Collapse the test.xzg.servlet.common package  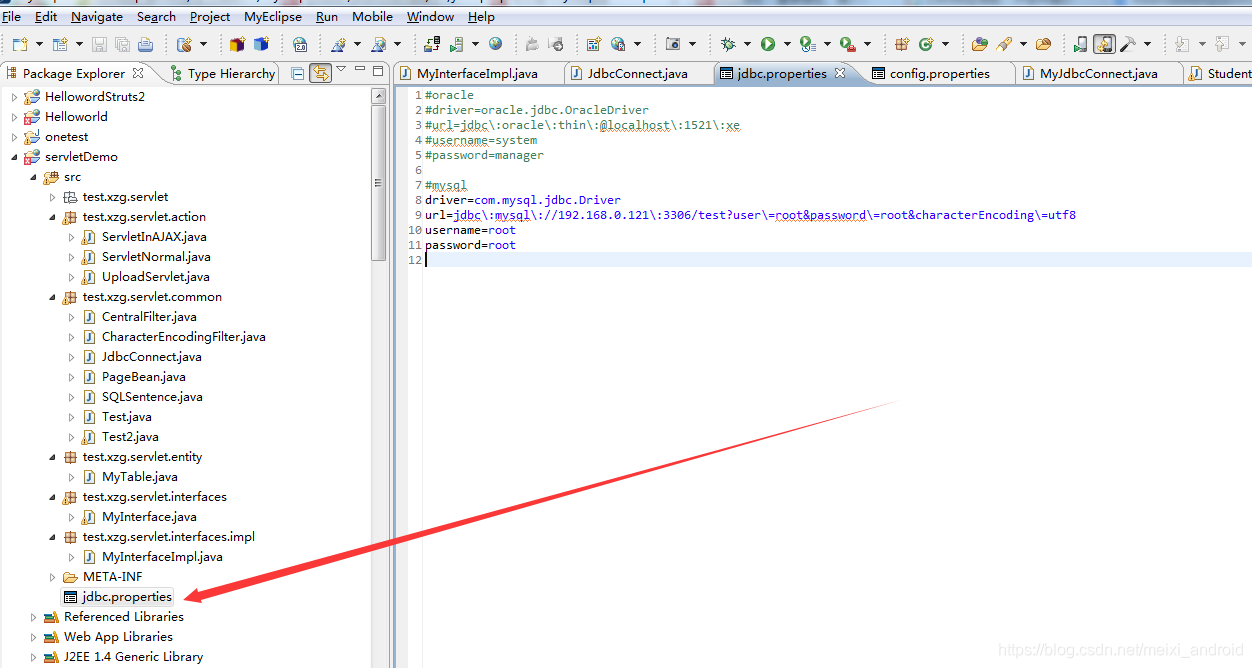52,297
